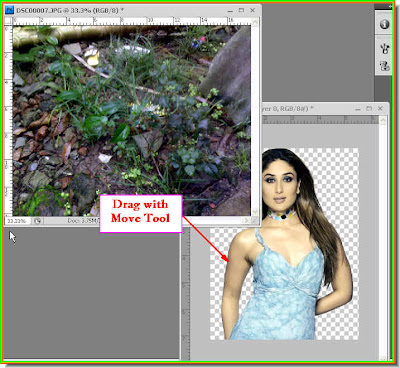This screenshot has width=400, height=368.
Task: Open the Info panel icon in the dock
Action: tap(384, 24)
